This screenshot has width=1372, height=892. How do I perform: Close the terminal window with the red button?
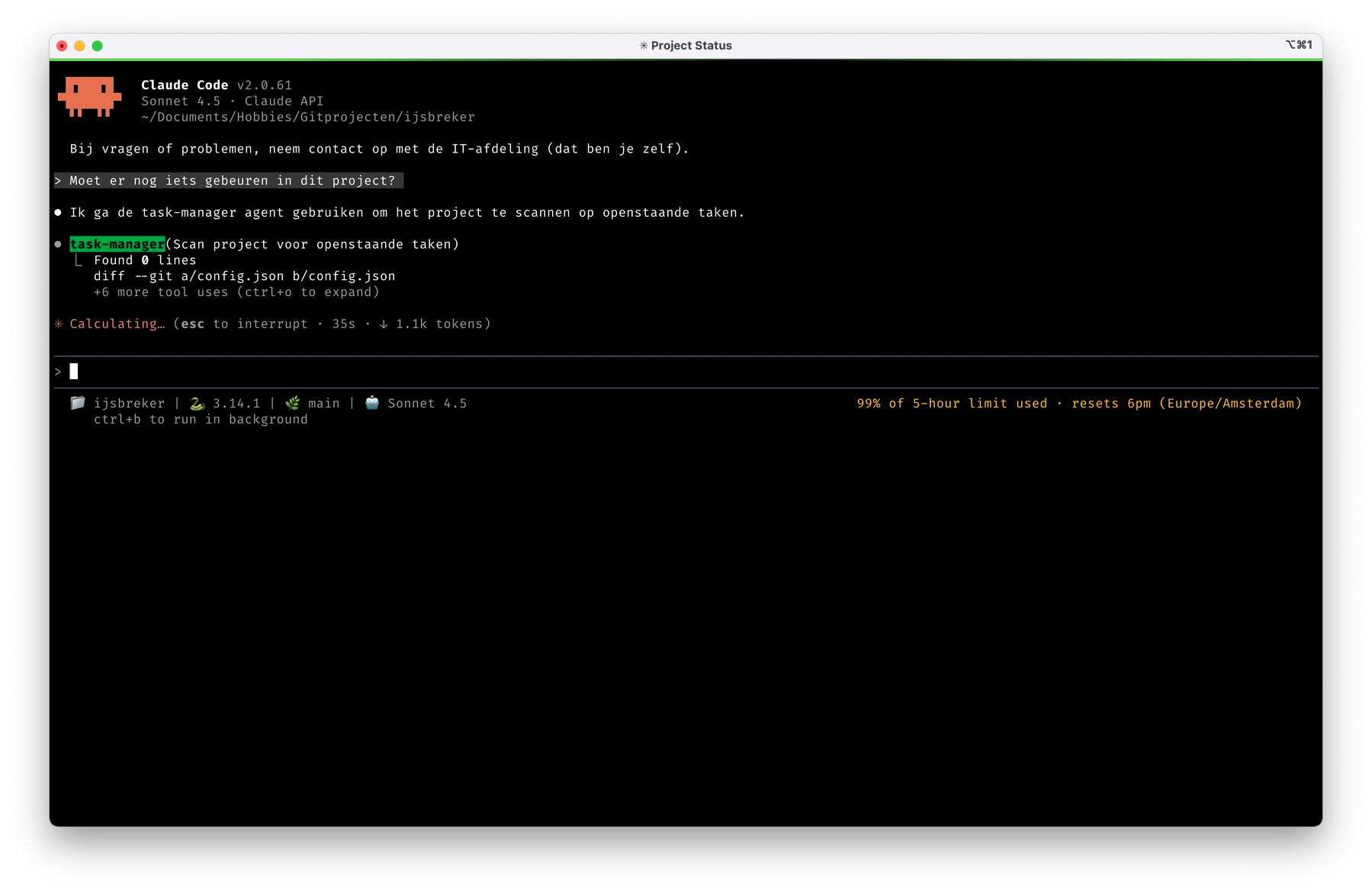pyautogui.click(x=62, y=46)
